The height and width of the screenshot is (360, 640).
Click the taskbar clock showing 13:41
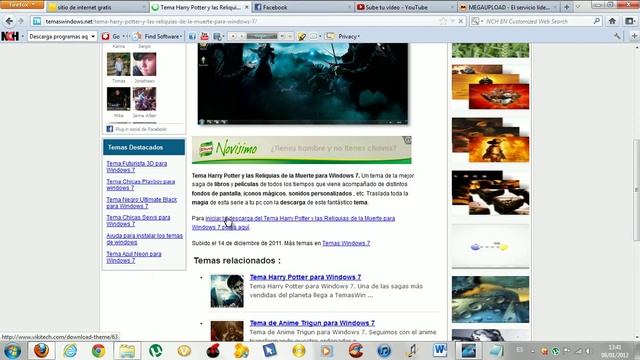(x=615, y=351)
